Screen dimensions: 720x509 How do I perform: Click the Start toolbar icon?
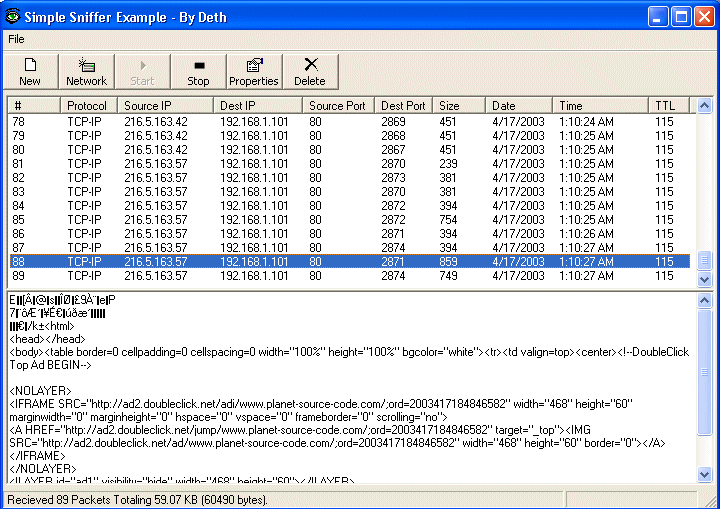pyautogui.click(x=142, y=71)
